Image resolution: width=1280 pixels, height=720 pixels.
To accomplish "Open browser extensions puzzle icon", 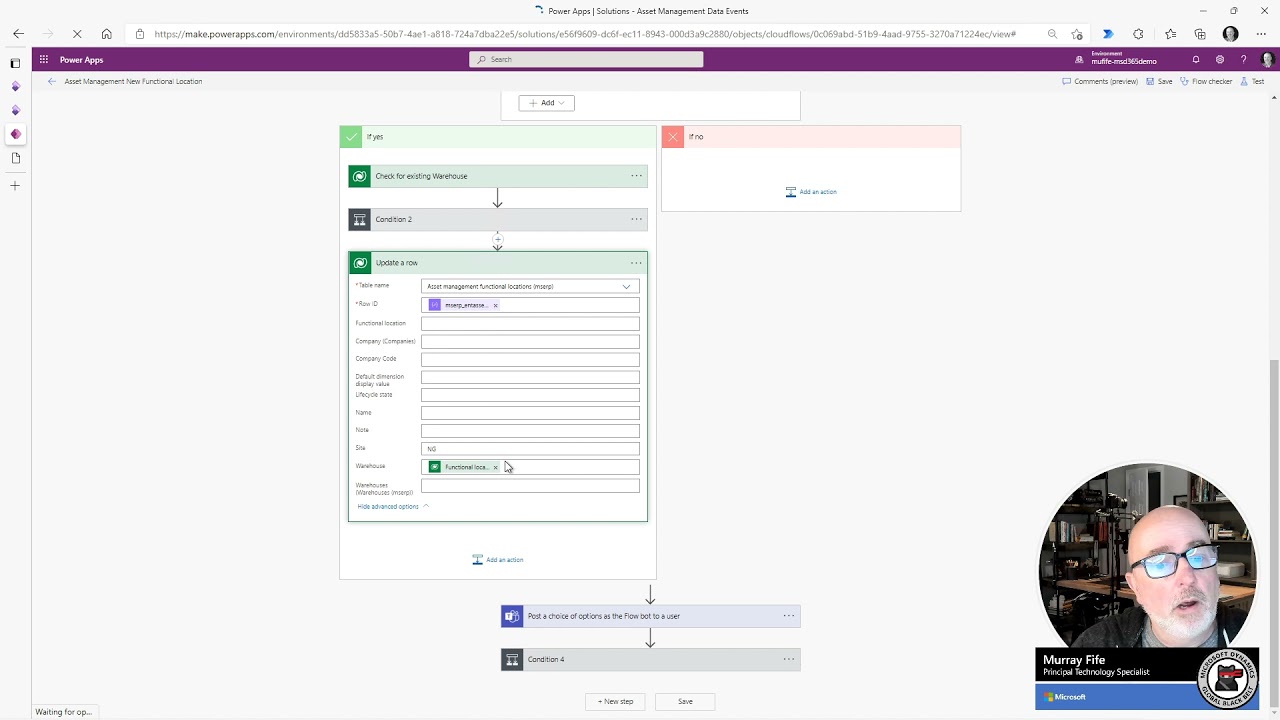I will (x=1138, y=34).
